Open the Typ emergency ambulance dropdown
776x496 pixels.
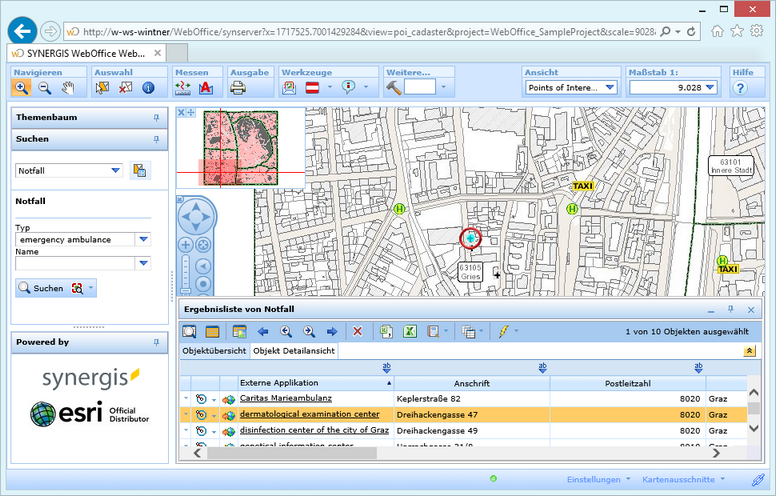click(143, 240)
